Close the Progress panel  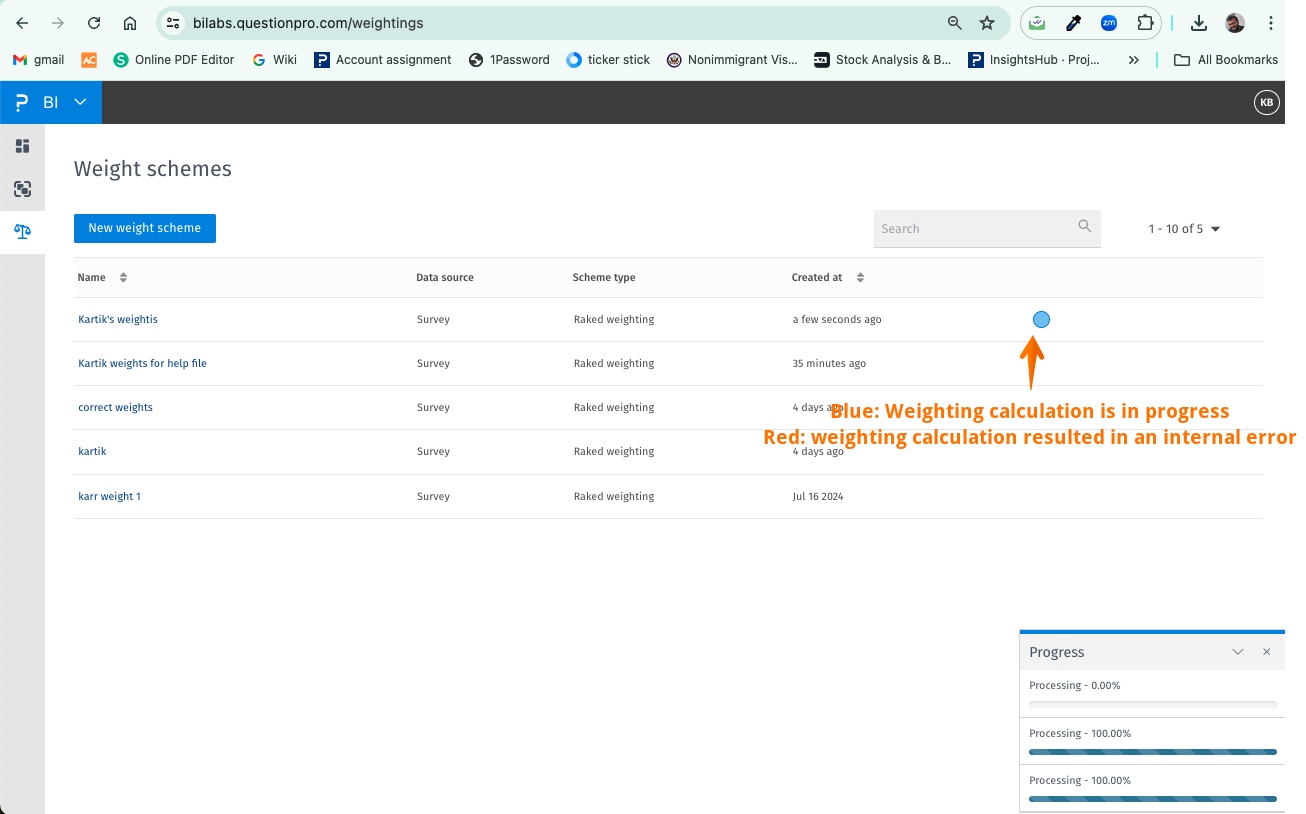tap(1267, 652)
